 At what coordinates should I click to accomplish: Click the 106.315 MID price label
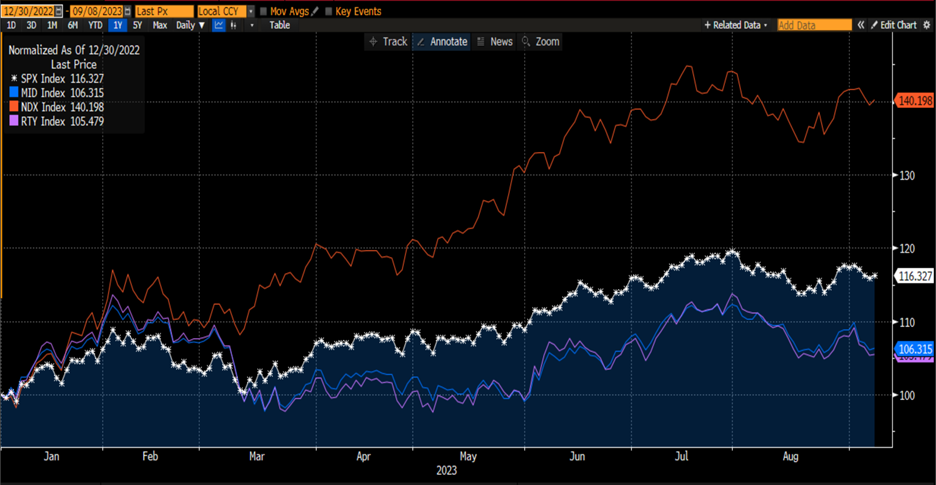[913, 349]
